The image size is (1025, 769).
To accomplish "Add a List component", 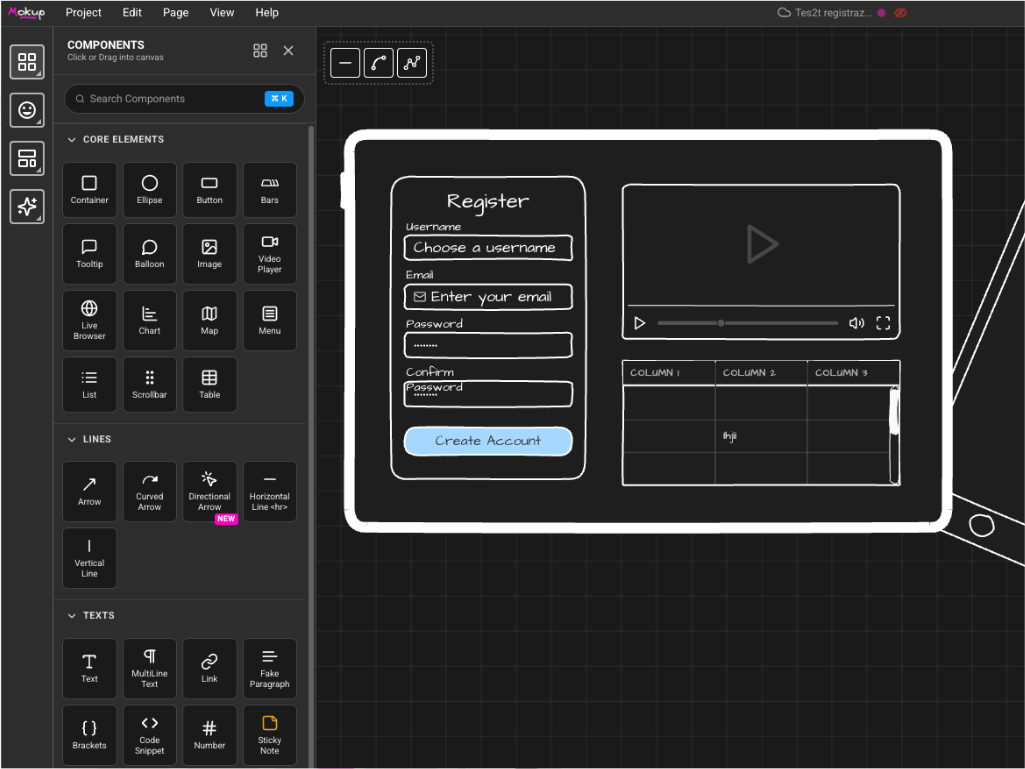I will pos(90,384).
